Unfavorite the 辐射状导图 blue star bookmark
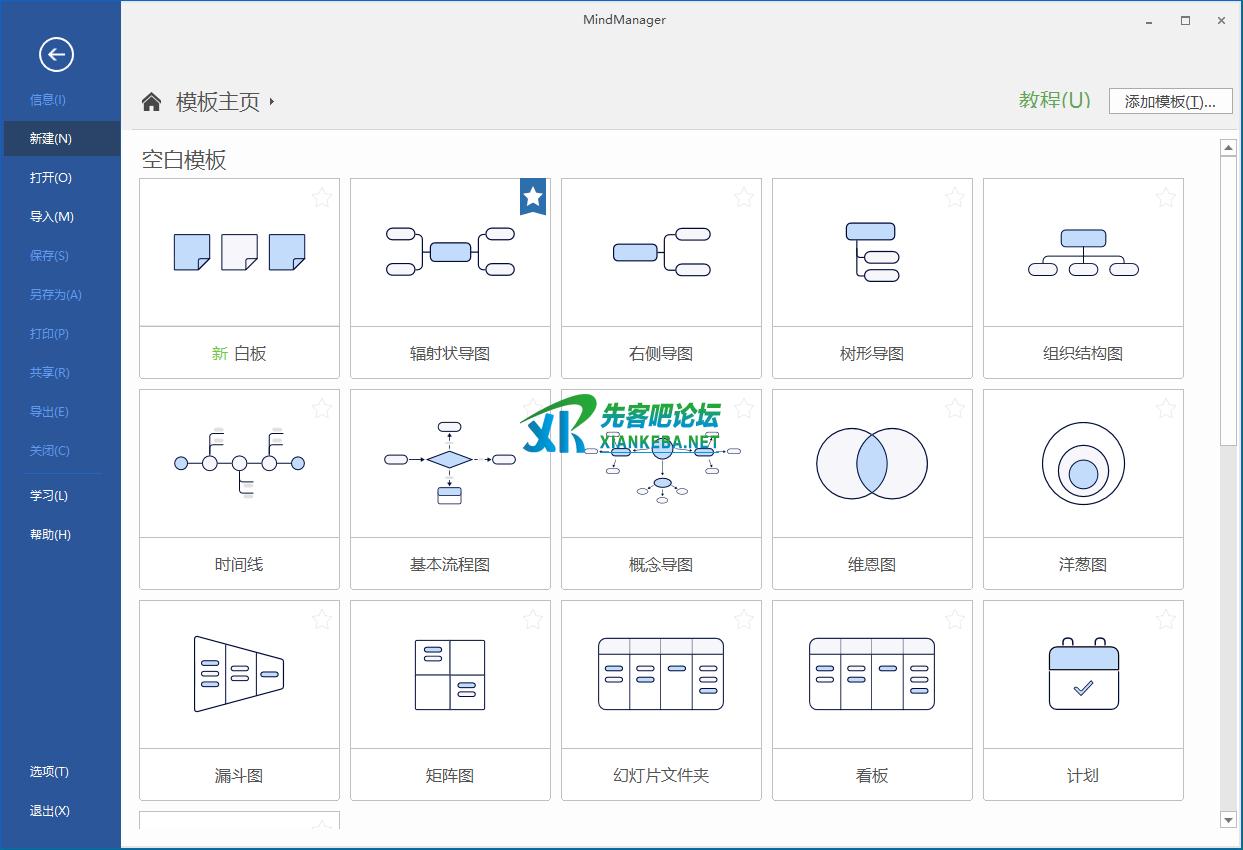 [x=533, y=196]
